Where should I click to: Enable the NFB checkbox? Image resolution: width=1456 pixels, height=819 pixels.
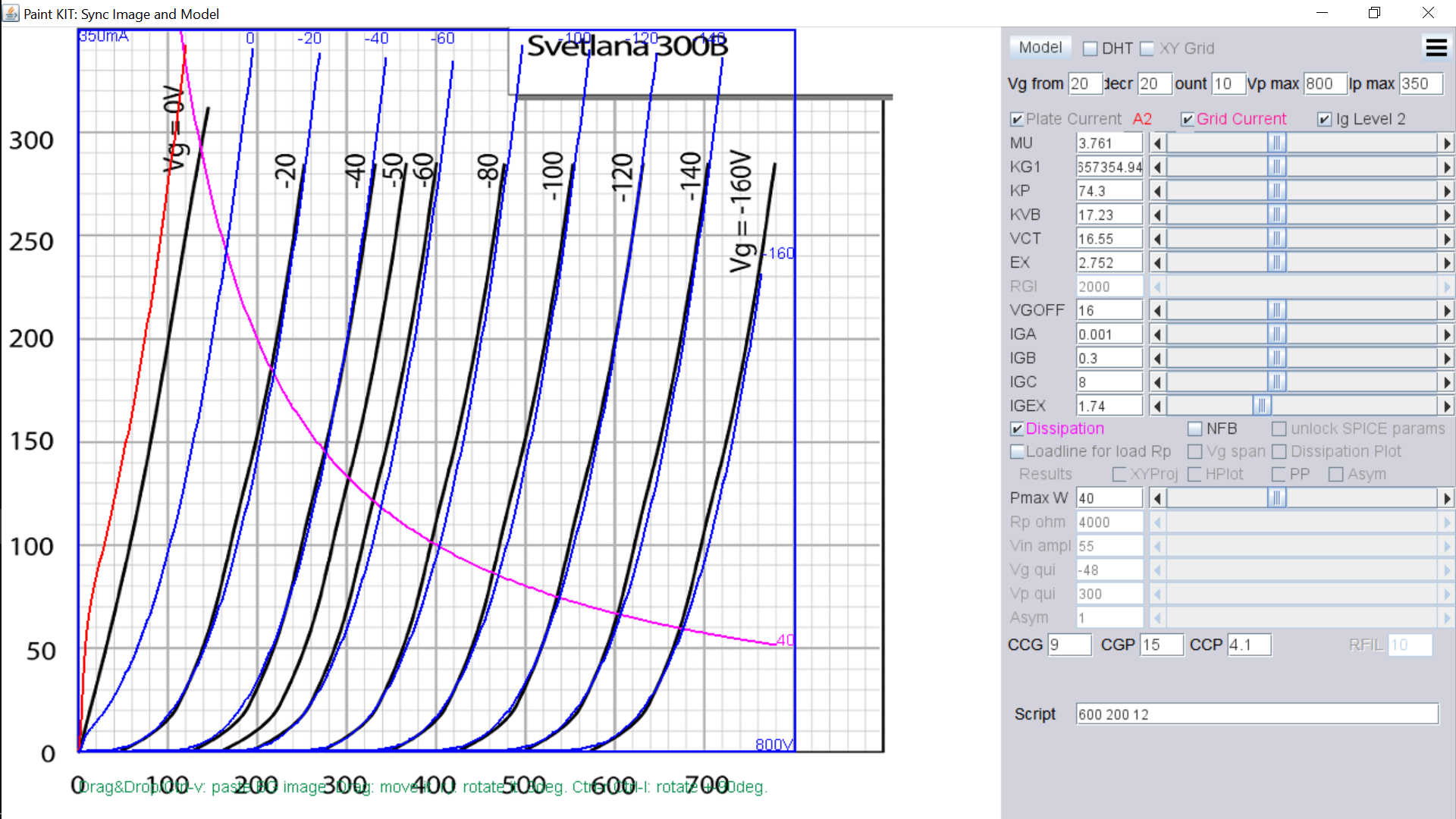1195,429
